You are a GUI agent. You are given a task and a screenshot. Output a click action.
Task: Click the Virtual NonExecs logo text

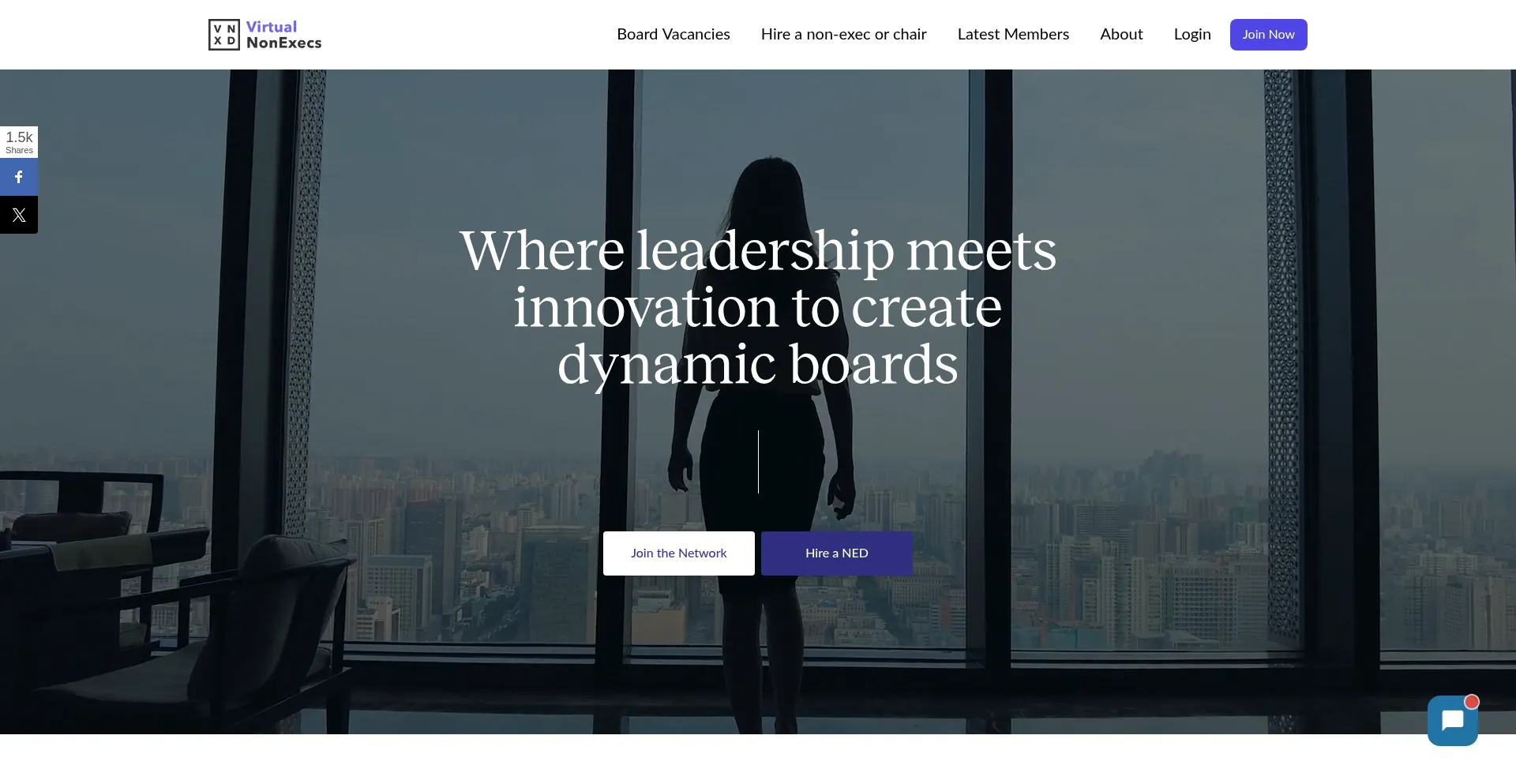tap(283, 35)
